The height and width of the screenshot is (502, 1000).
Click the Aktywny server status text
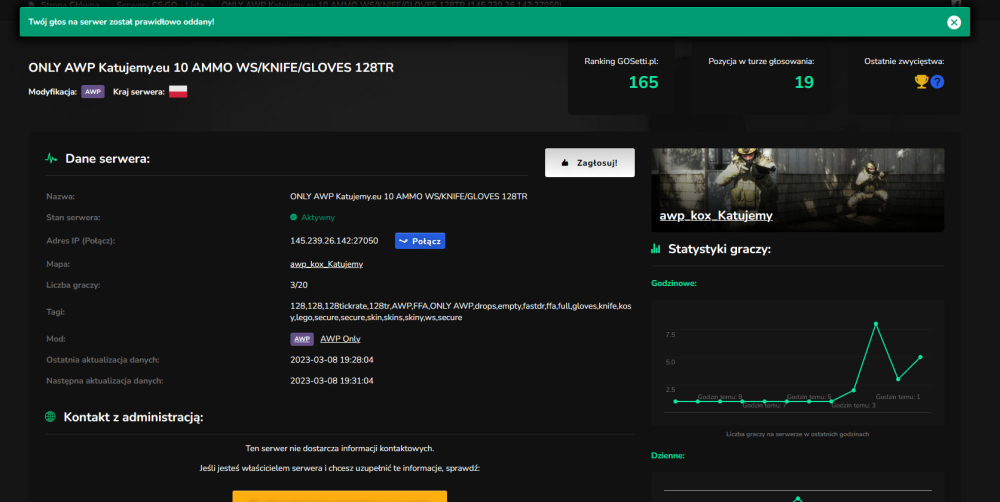pos(318,218)
